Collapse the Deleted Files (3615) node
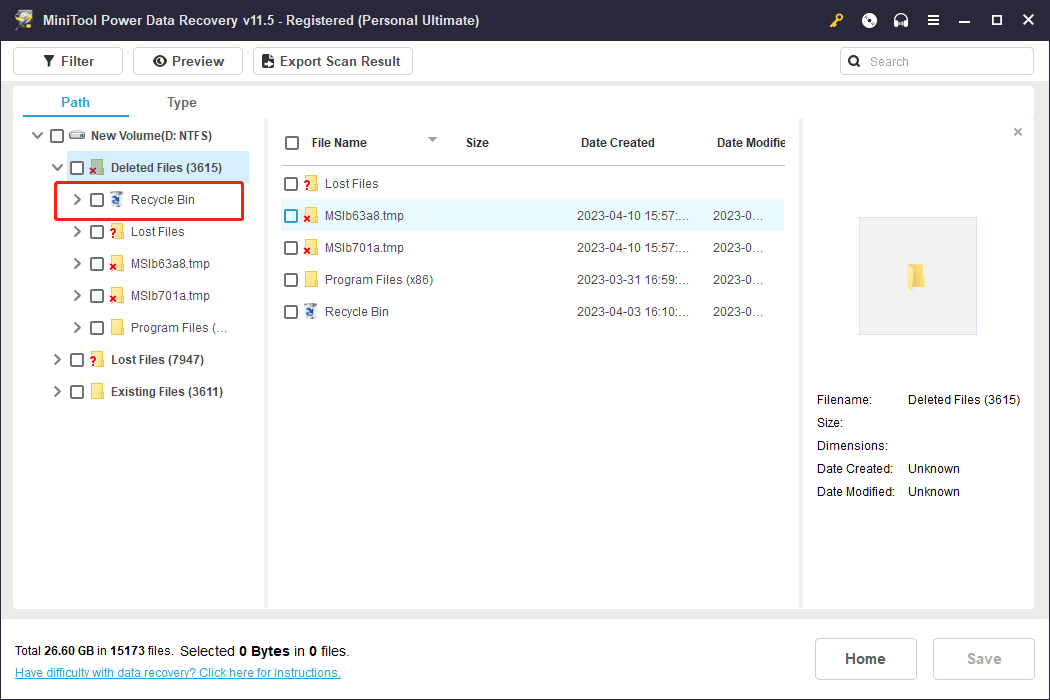Screen dimensions: 1050x700 click(x=58, y=167)
